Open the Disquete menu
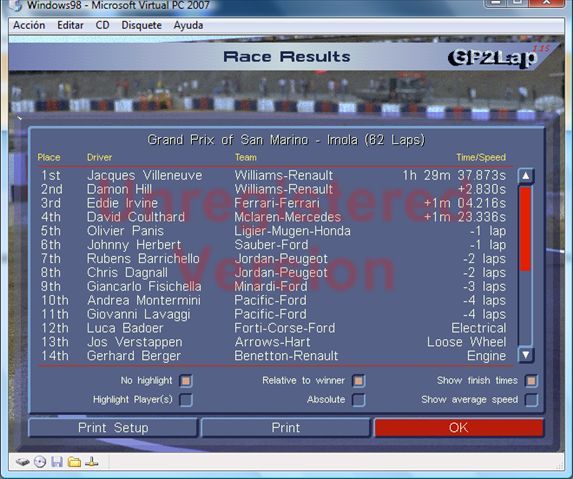 tap(141, 25)
